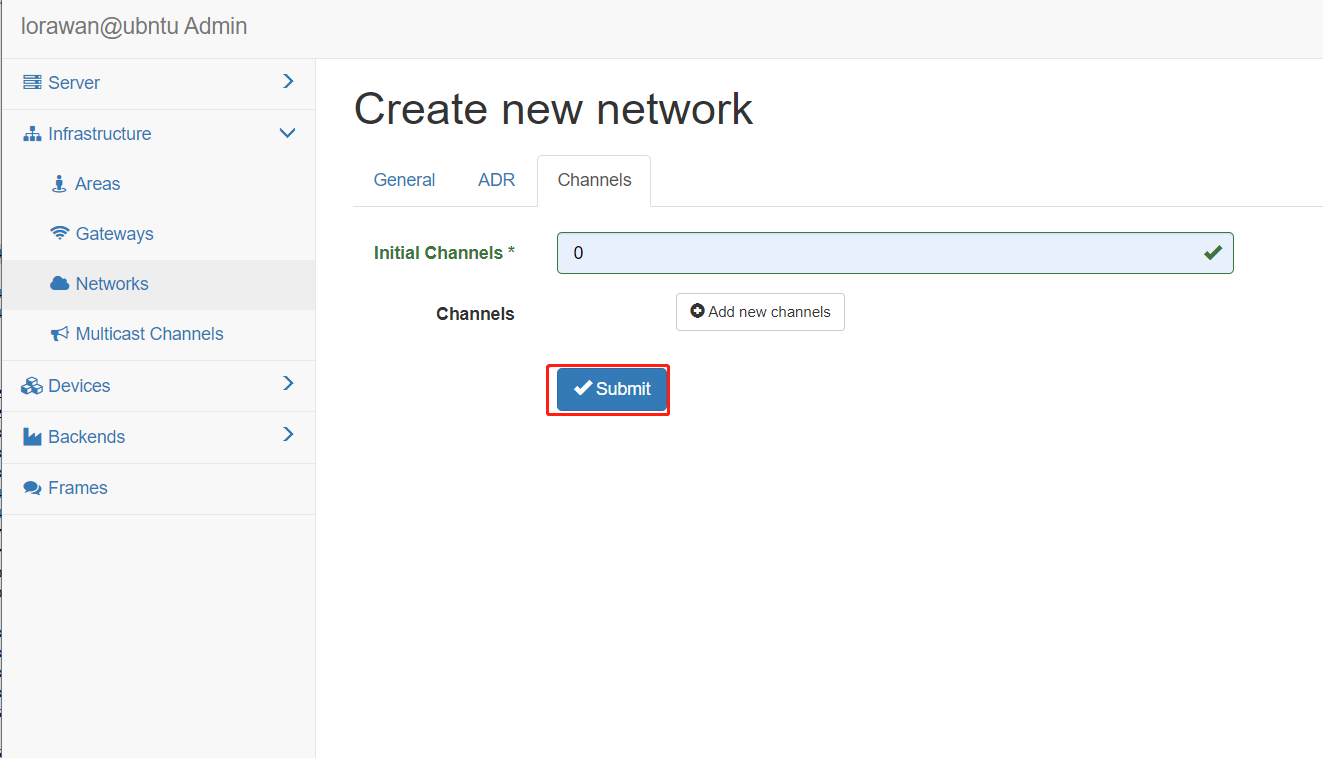Click the Initial Channels label
The width and height of the screenshot is (1323, 758).
(444, 253)
